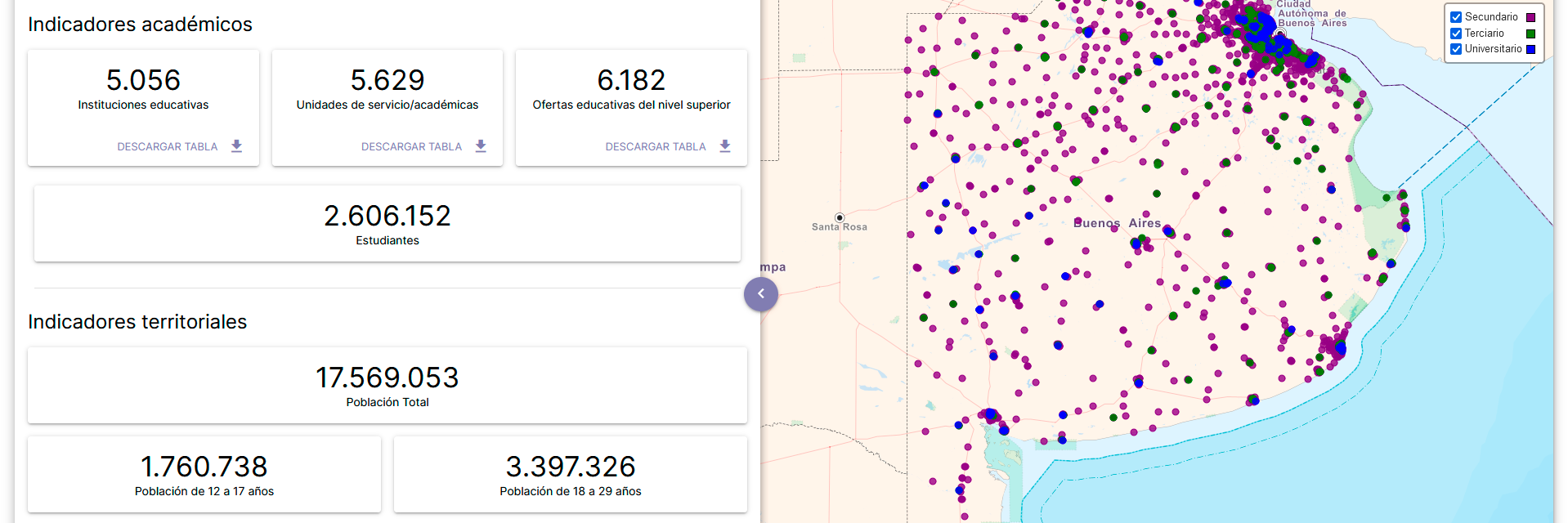Select the 2.606.152 Estudiantes card
This screenshot has width=1568, height=523.
[x=387, y=224]
